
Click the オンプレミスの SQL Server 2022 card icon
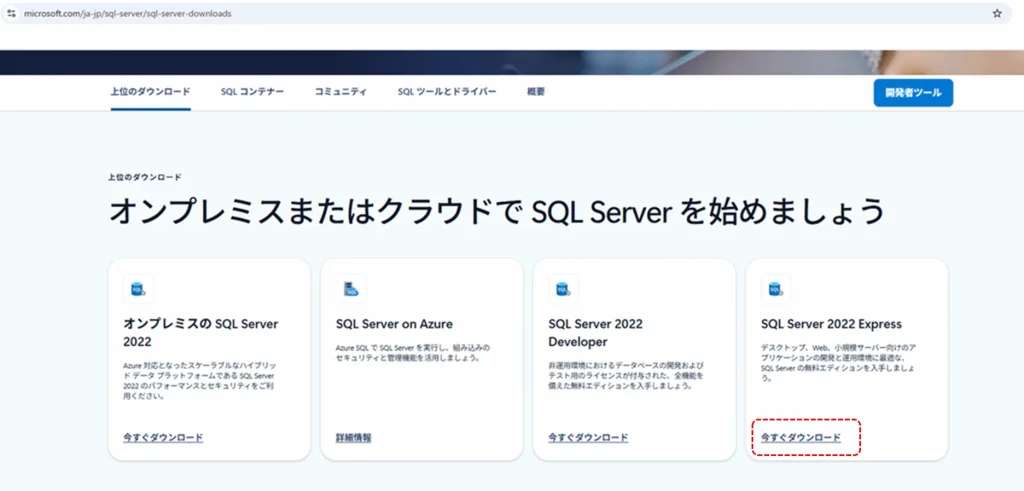point(138,290)
